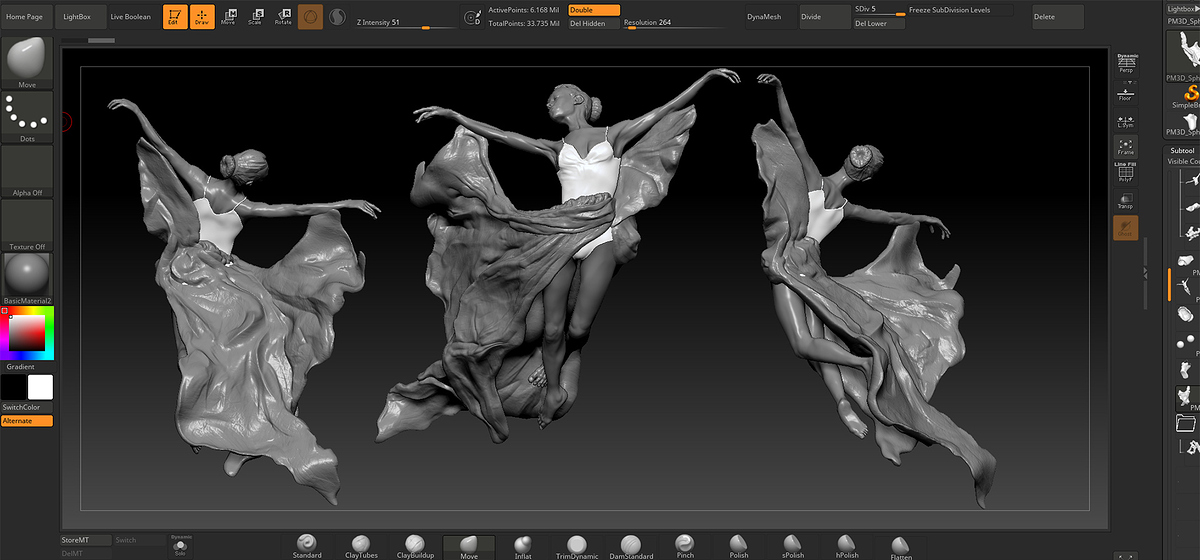
Task: Click the Rotate tool icon
Action: point(283,16)
